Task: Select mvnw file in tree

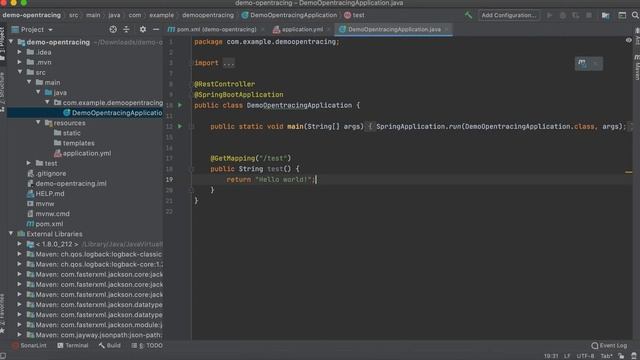Action: pos(40,204)
